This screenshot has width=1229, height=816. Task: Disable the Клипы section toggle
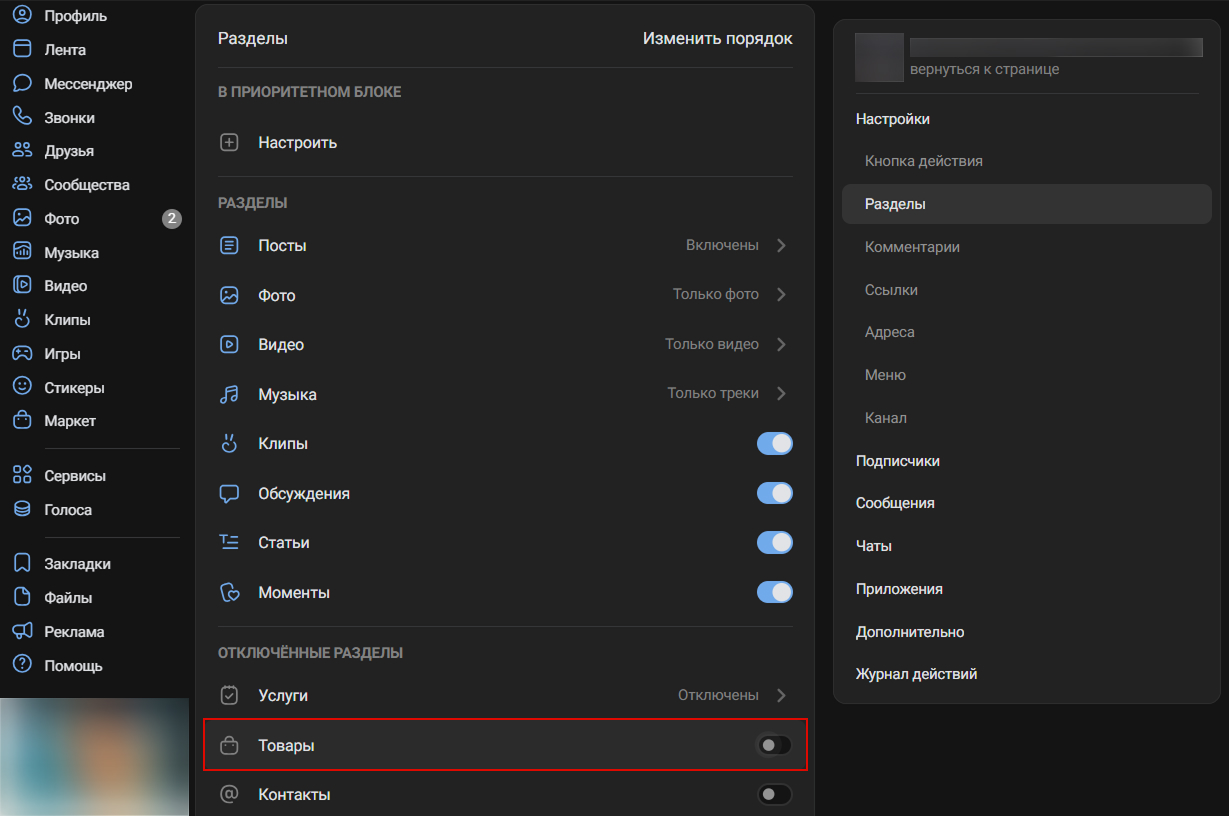[774, 444]
